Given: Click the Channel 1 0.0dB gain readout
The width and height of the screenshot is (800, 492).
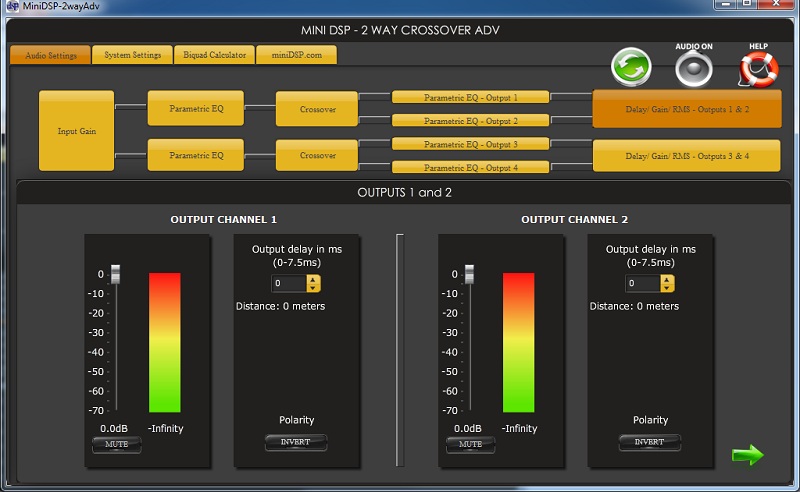Looking at the screenshot, I should coord(114,428).
